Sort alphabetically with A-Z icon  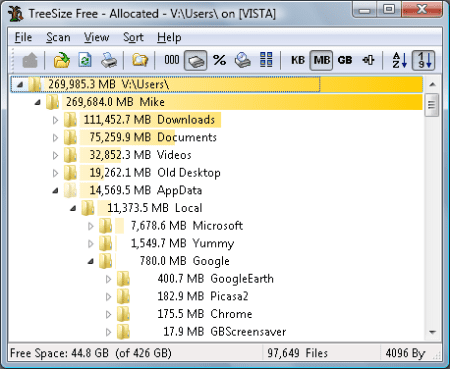click(x=400, y=60)
